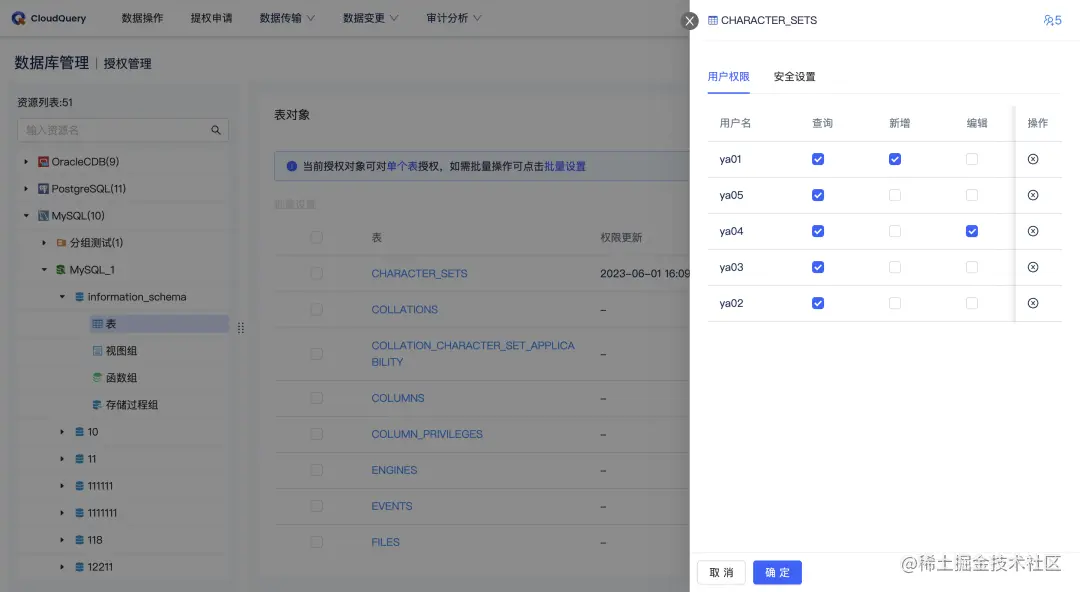Open the COLUMN_PRIVILEGES table link
The width and height of the screenshot is (1080, 592).
pos(426,434)
